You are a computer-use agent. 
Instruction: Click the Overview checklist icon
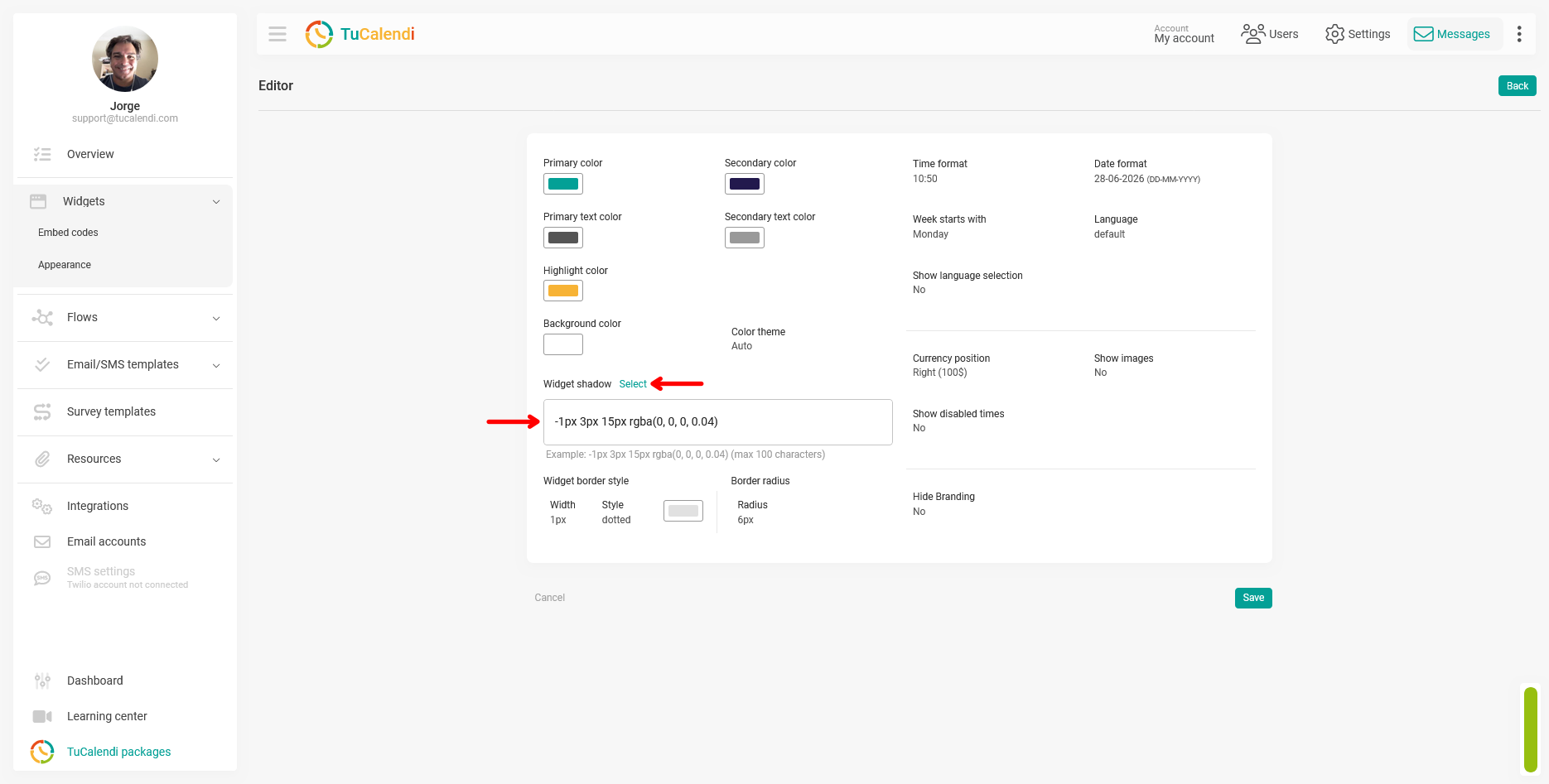point(42,154)
